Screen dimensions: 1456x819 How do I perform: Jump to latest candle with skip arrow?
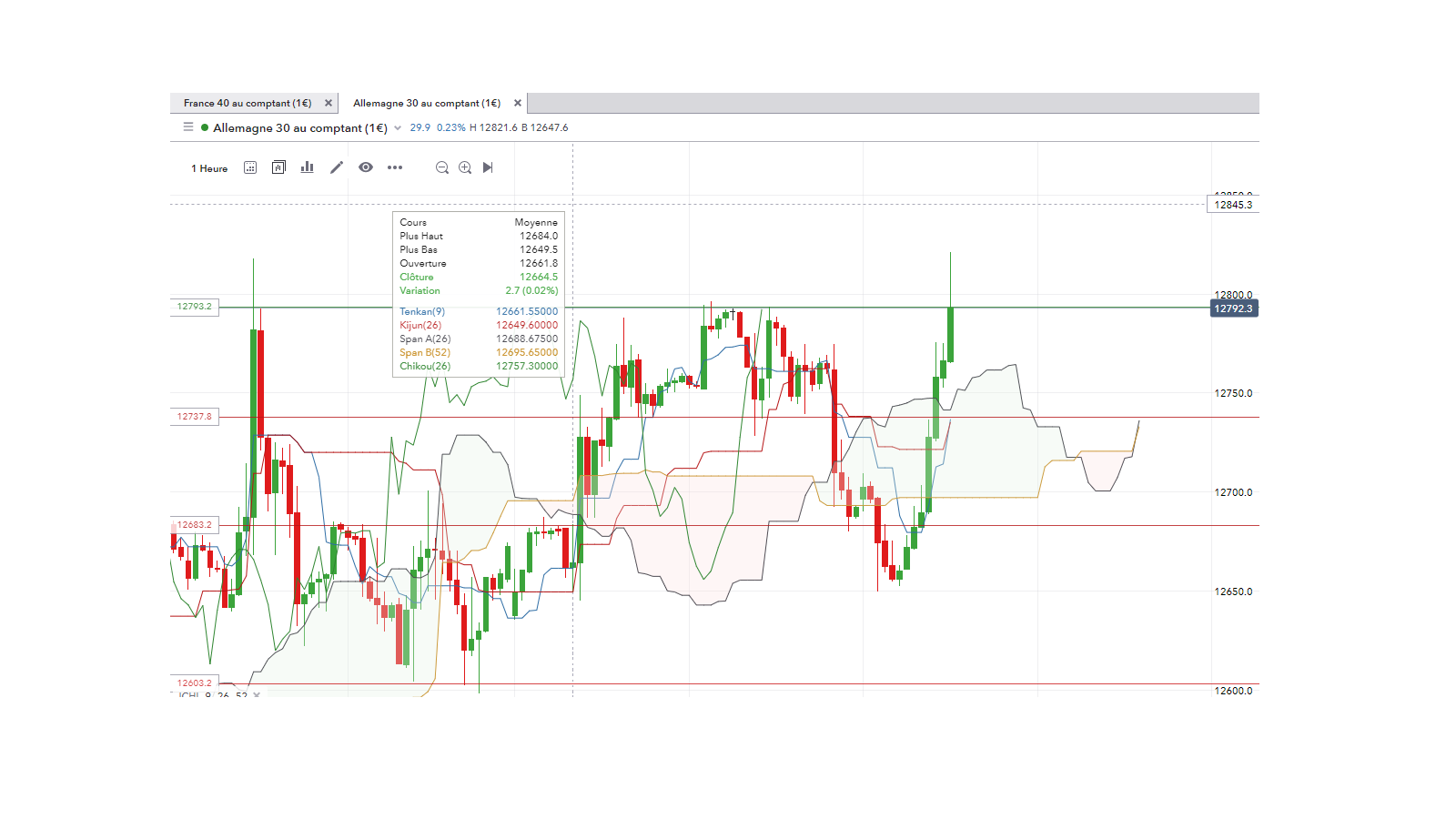coord(488,167)
